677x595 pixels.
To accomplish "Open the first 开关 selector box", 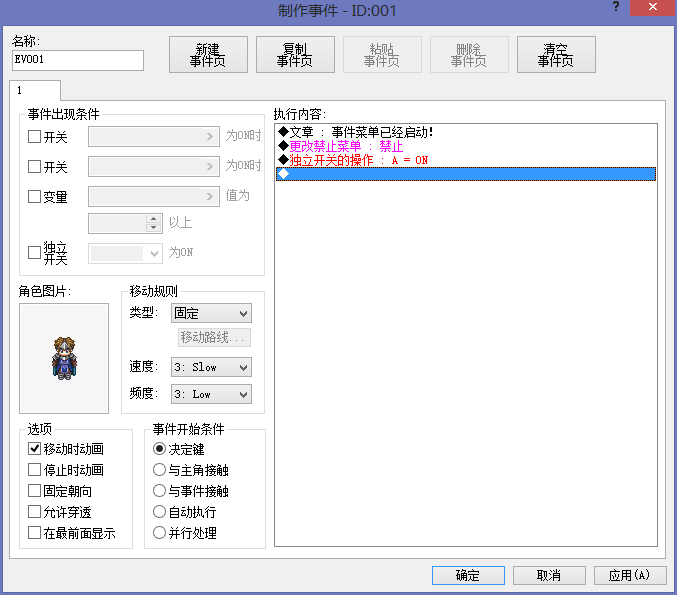I will 154,136.
